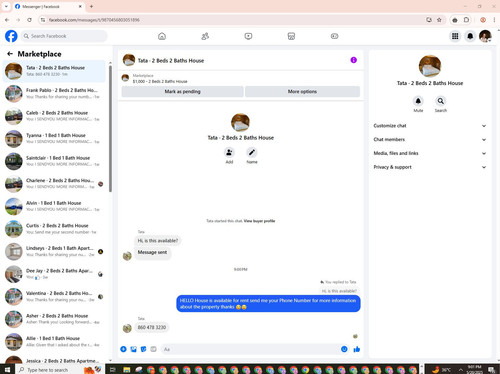Viewport: 500px width, 374px height.
Task: Open Windows Start menu
Action: [7, 369]
